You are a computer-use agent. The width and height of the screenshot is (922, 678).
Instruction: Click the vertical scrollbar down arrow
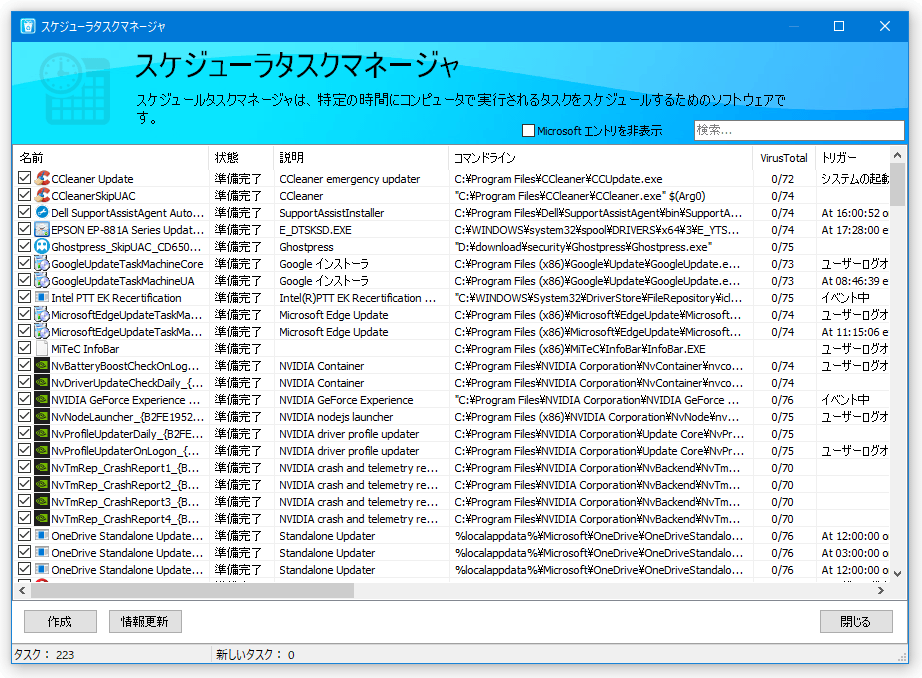pyautogui.click(x=897, y=573)
